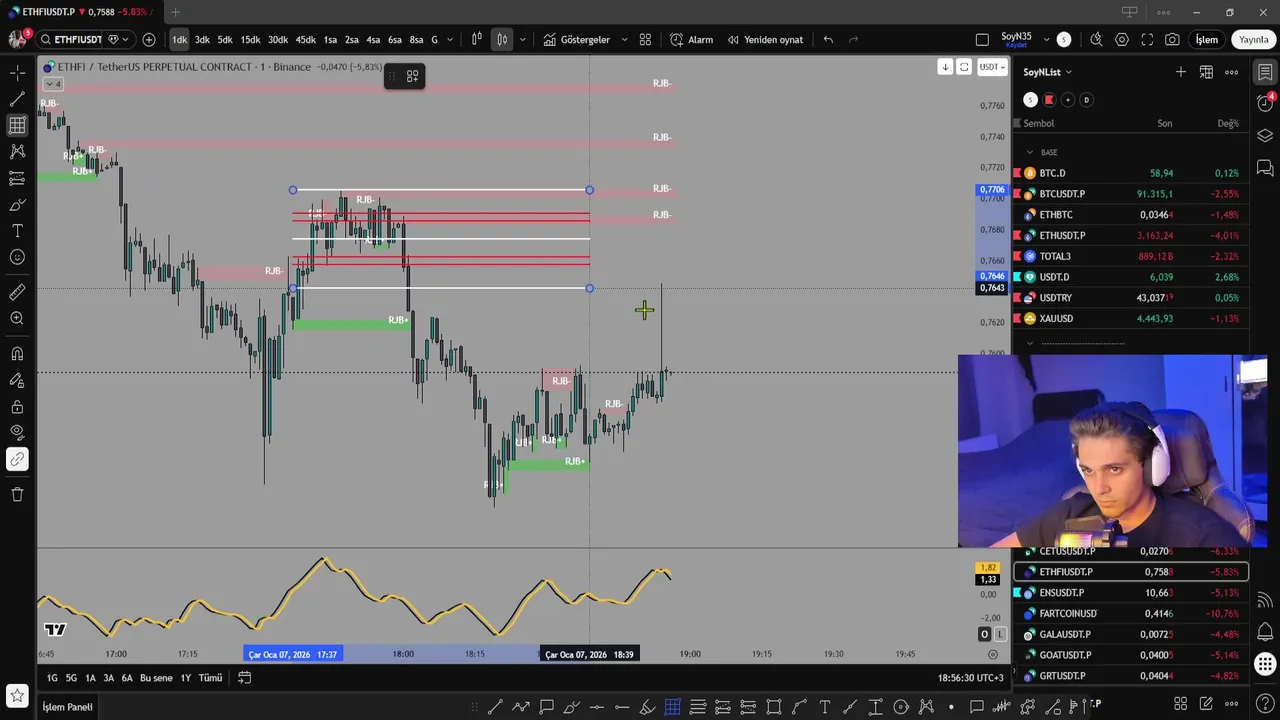Open Göstergeler indicators menu
Screen dimensions: 1280x720
click(x=577, y=40)
